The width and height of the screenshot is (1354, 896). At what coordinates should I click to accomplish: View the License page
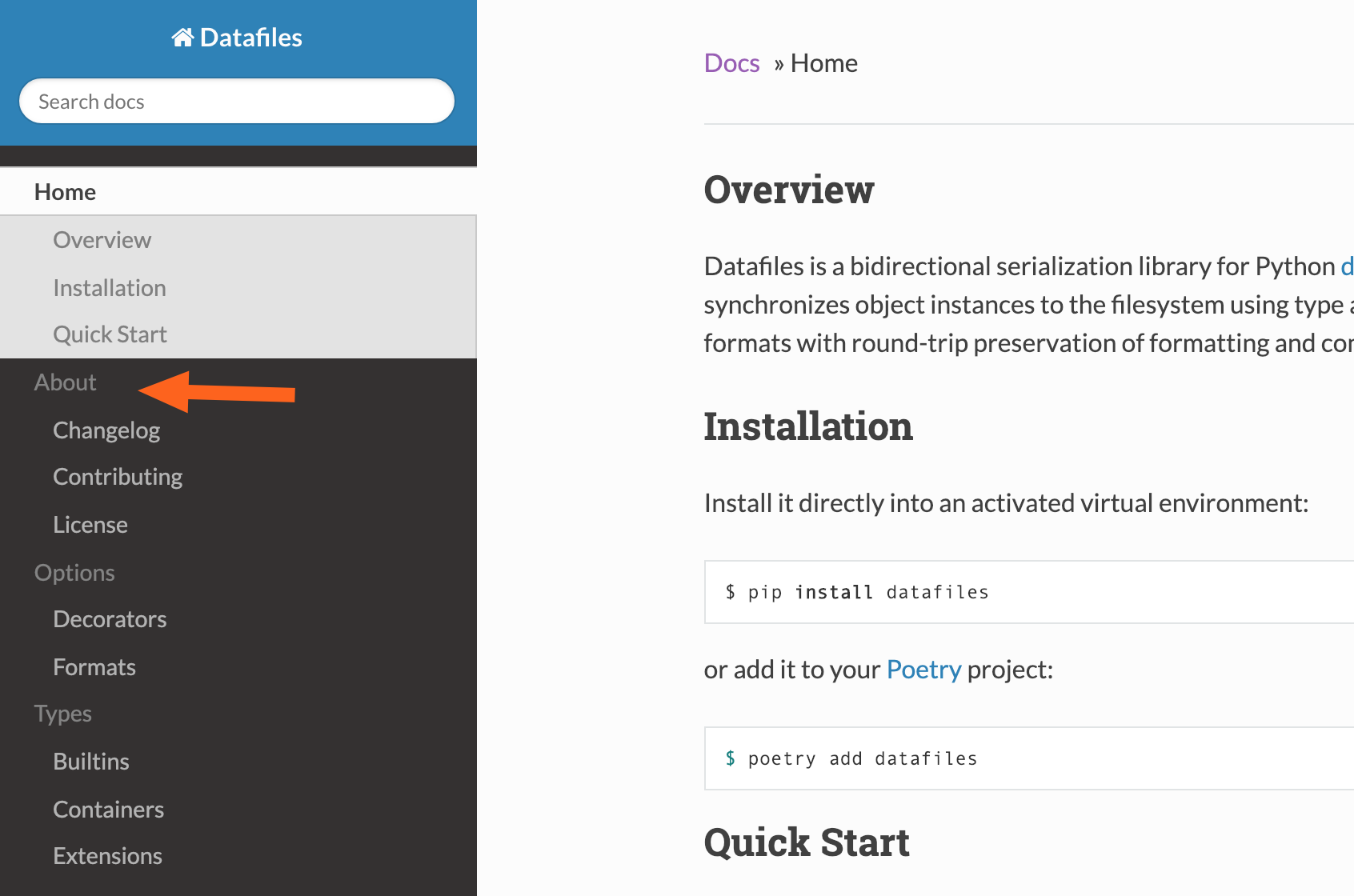[90, 525]
